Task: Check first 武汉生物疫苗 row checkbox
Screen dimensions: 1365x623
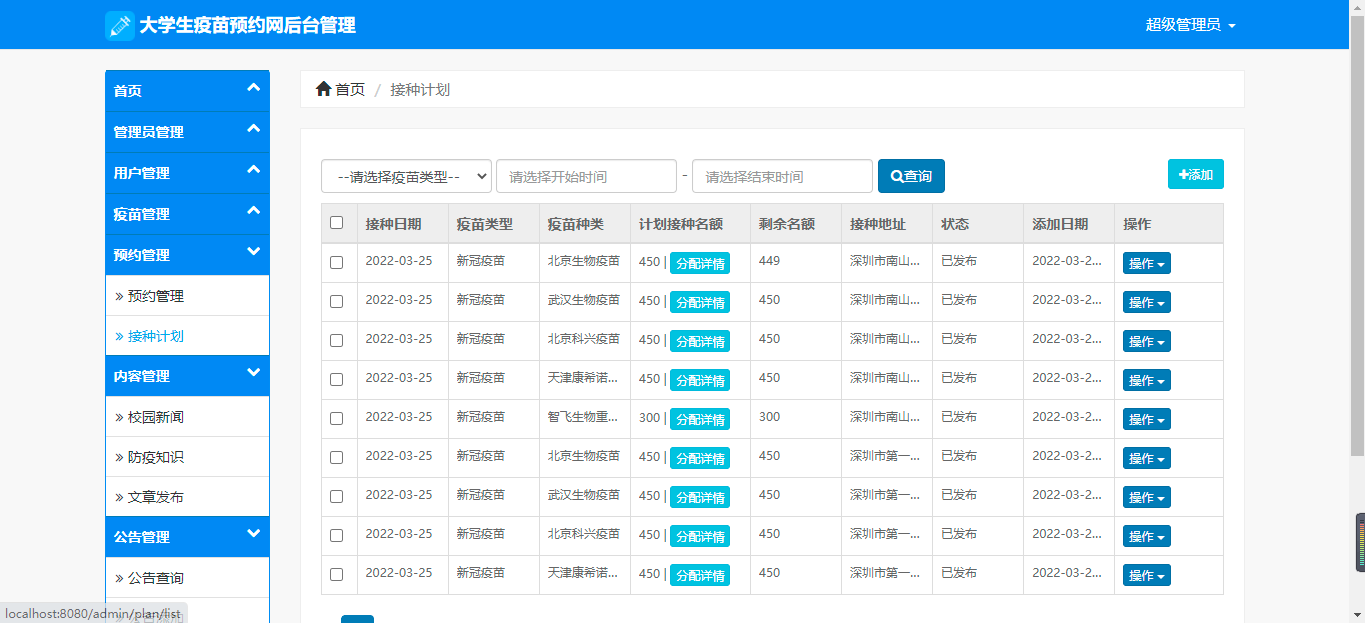Action: tap(336, 301)
